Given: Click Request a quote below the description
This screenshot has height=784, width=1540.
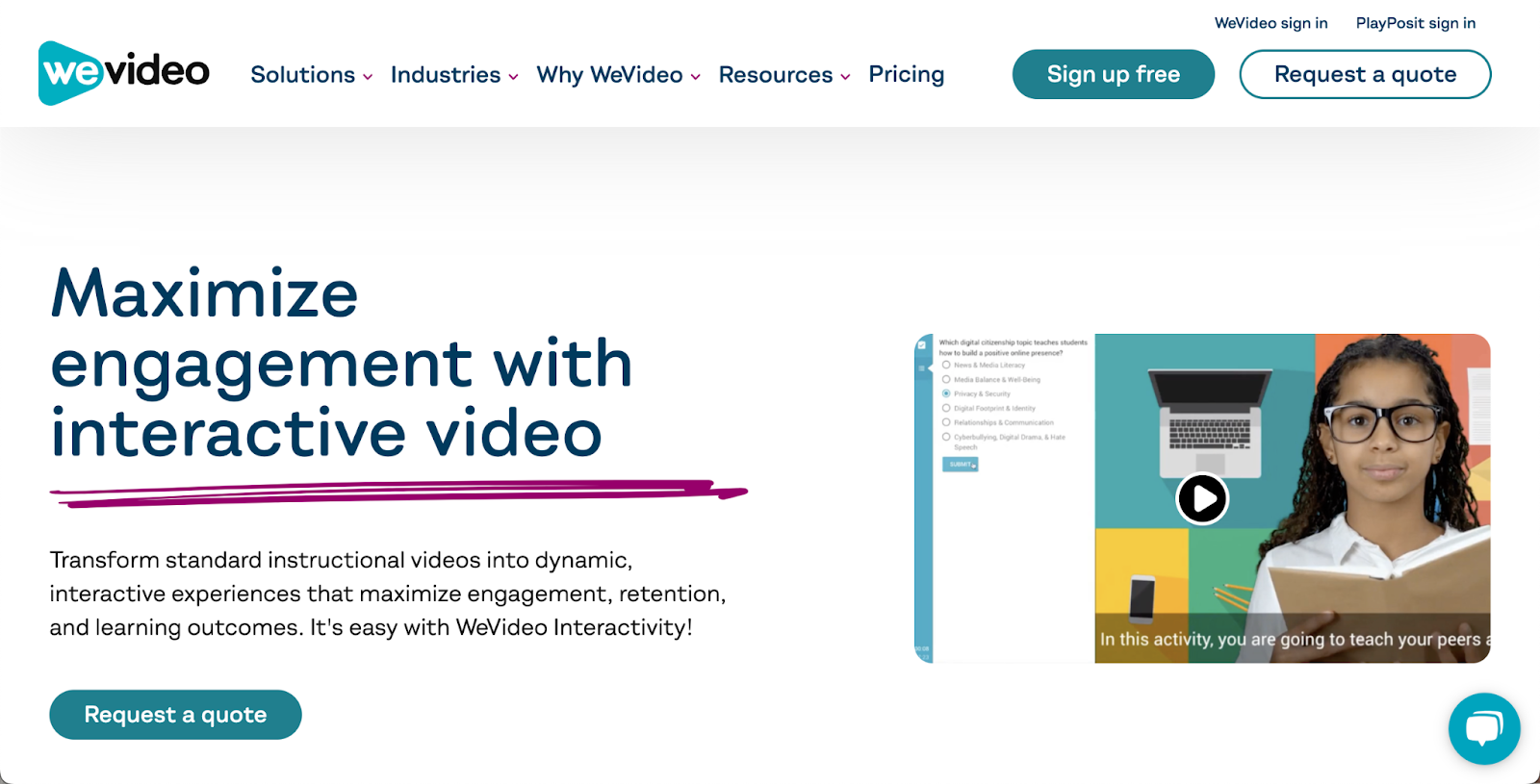Looking at the screenshot, I should 175,715.
